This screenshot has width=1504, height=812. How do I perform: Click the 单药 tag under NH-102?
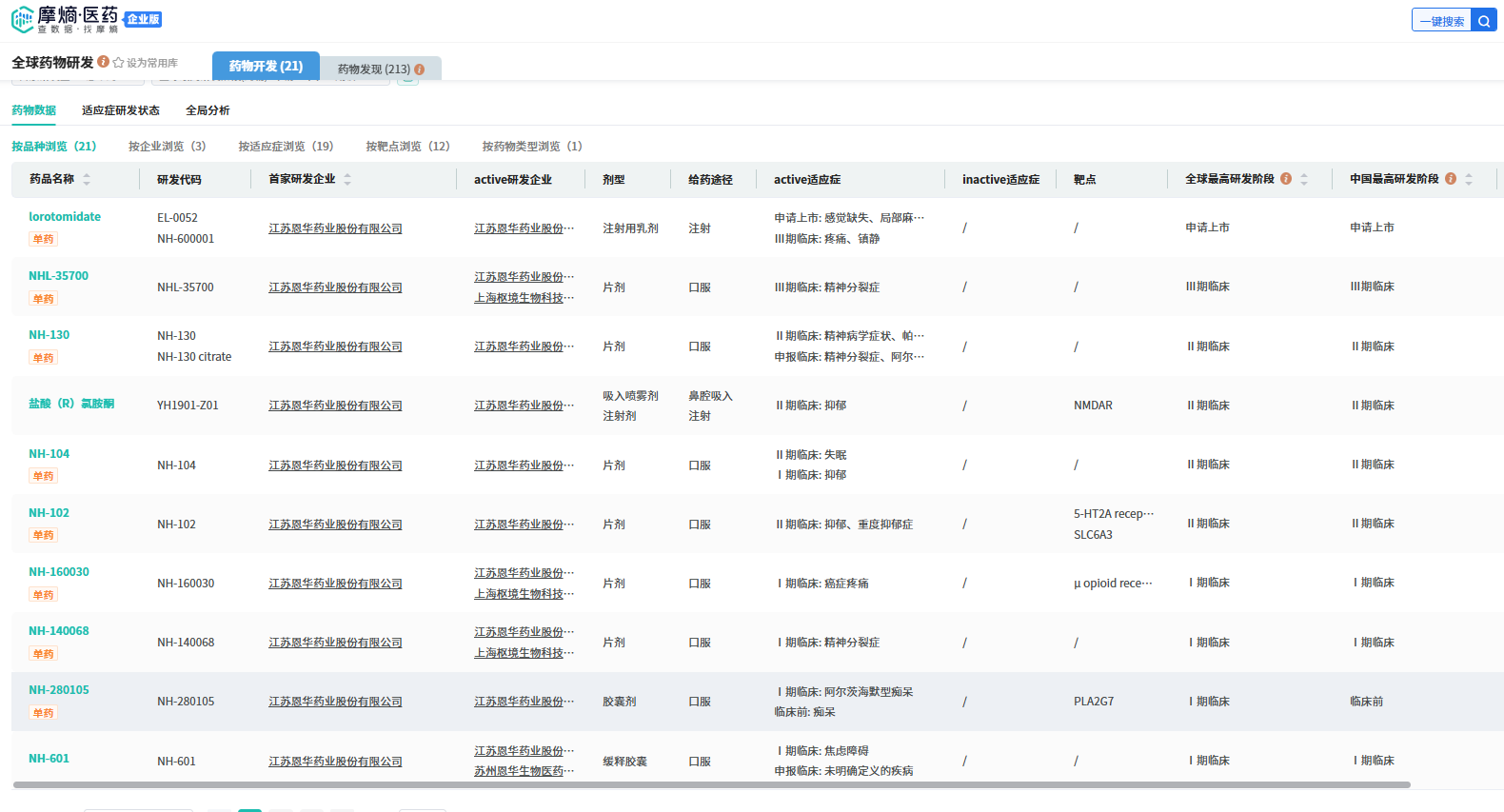[x=44, y=535]
